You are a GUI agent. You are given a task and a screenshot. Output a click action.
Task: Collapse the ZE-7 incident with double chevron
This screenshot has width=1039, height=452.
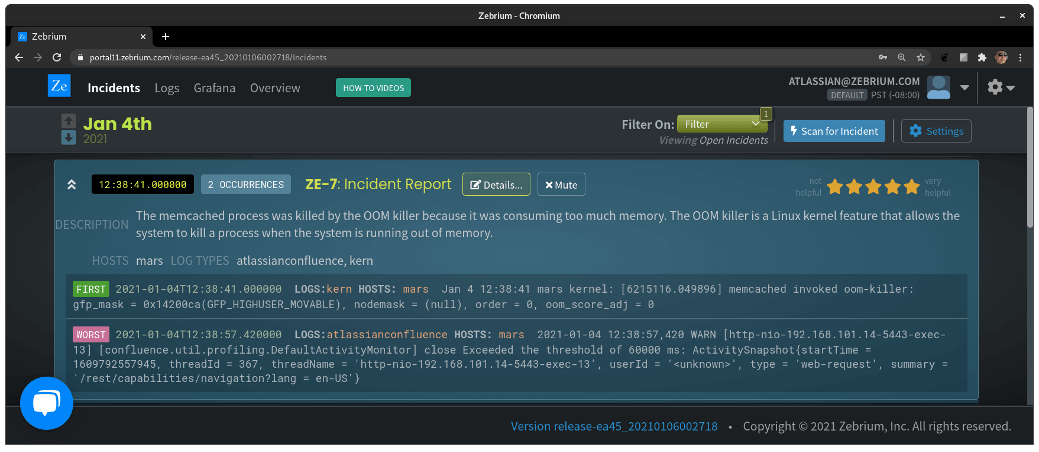click(72, 185)
